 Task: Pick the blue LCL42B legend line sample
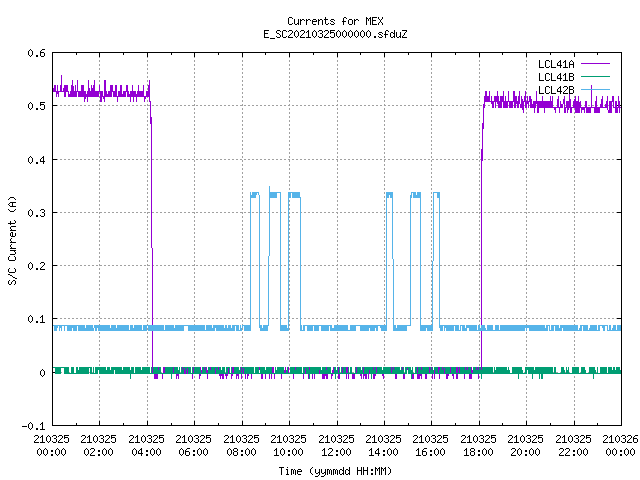point(595,89)
